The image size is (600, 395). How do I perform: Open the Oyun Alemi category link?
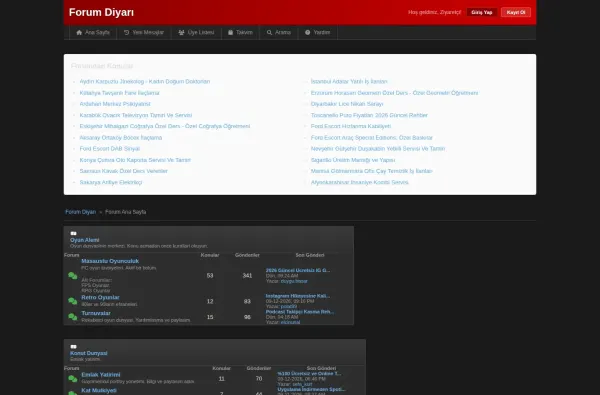(85, 240)
